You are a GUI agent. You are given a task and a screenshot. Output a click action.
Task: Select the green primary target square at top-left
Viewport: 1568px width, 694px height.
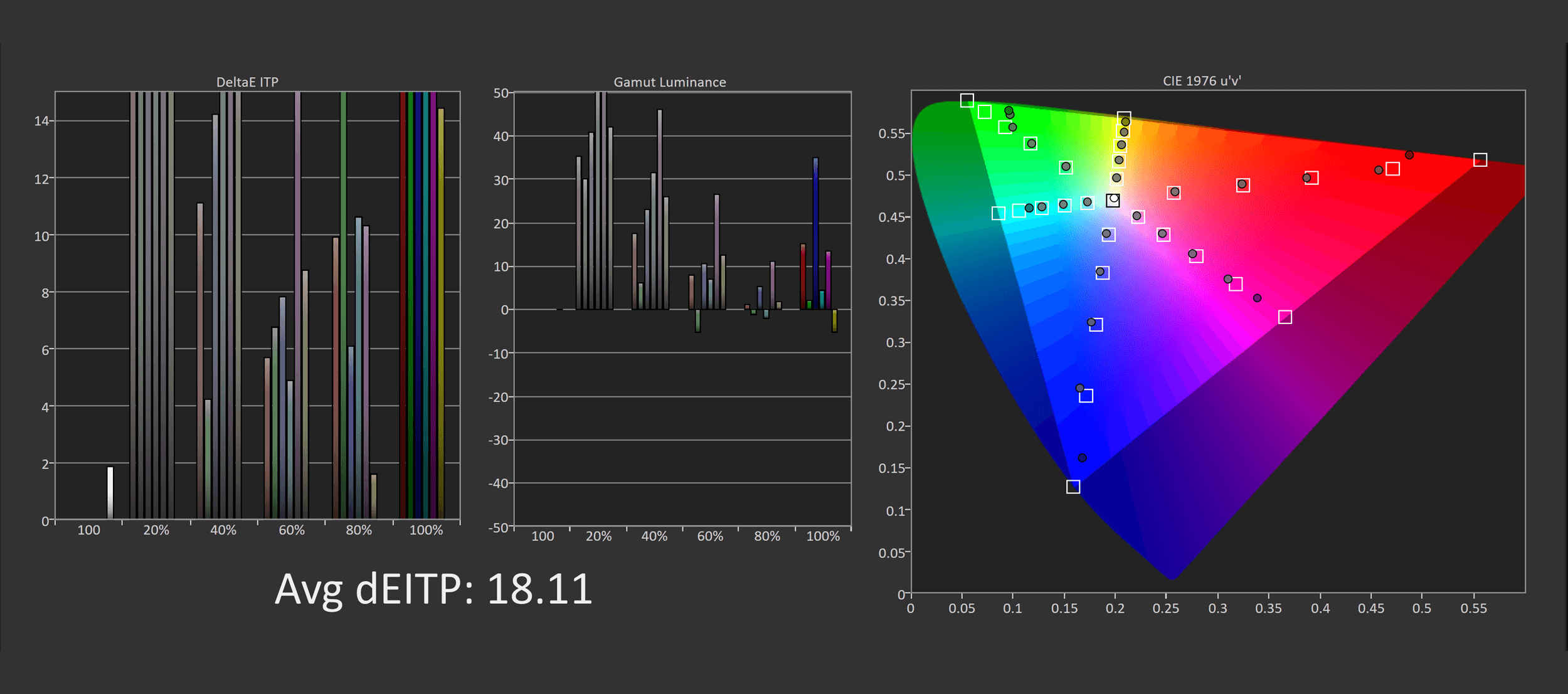tap(967, 100)
